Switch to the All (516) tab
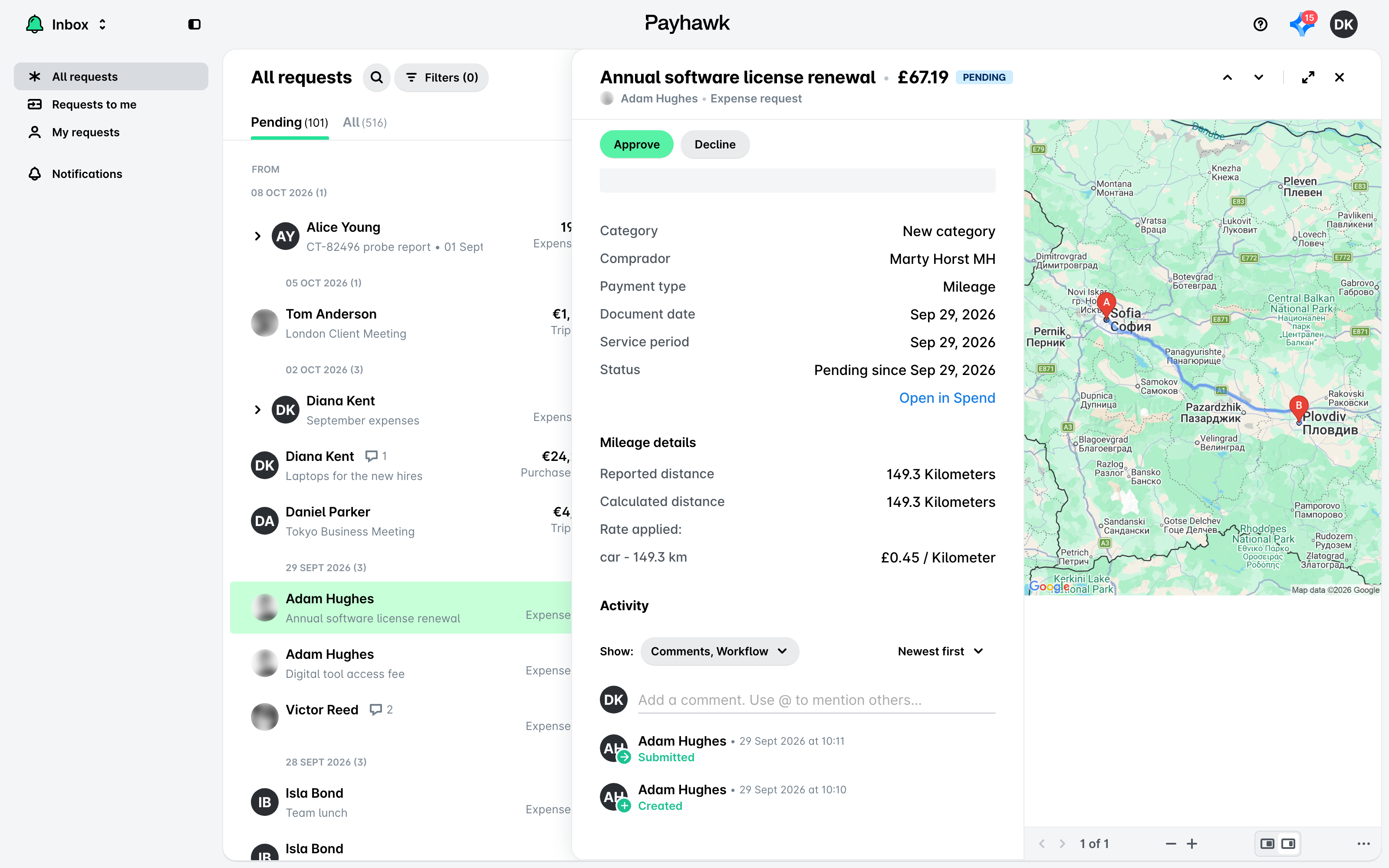 click(x=365, y=122)
